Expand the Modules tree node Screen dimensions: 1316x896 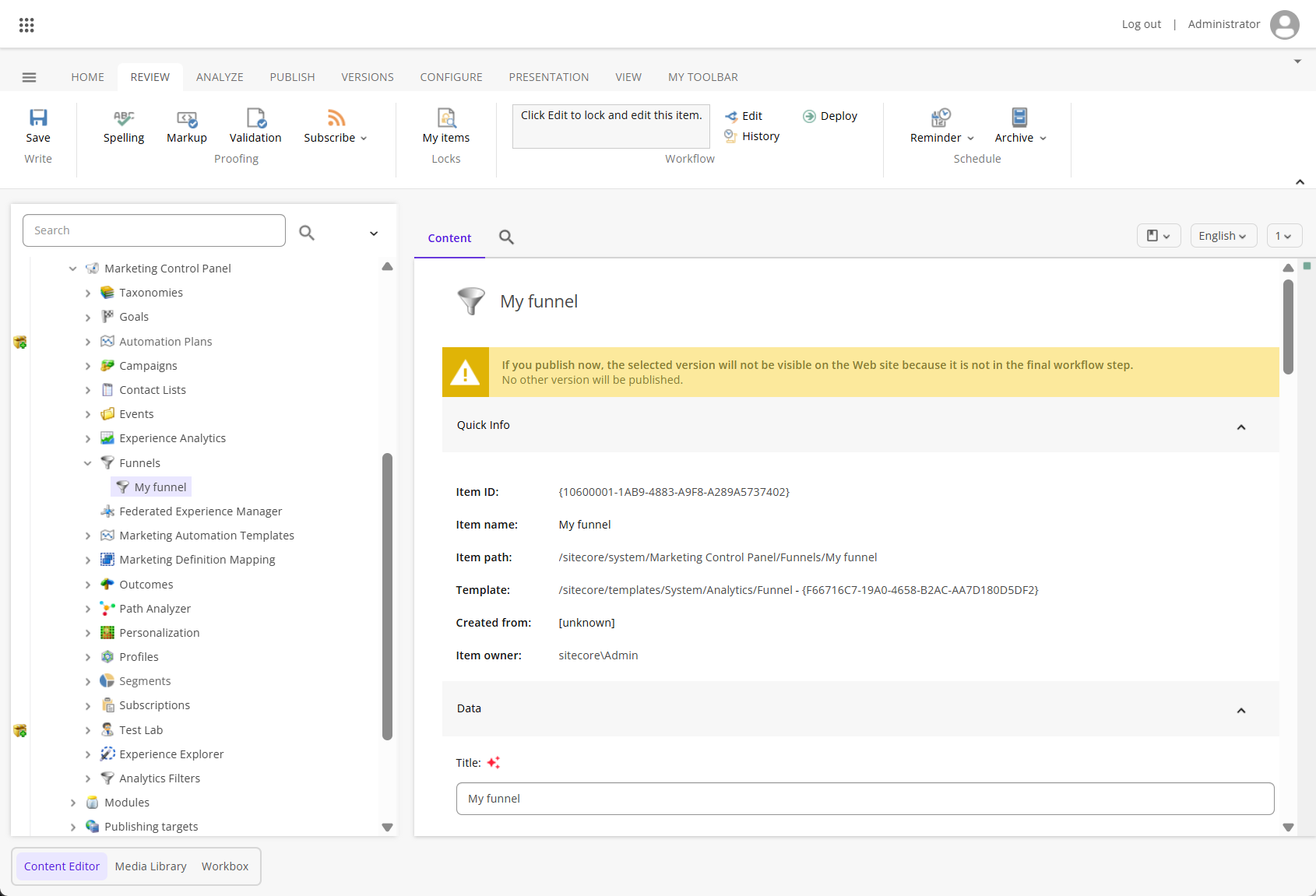(x=73, y=803)
